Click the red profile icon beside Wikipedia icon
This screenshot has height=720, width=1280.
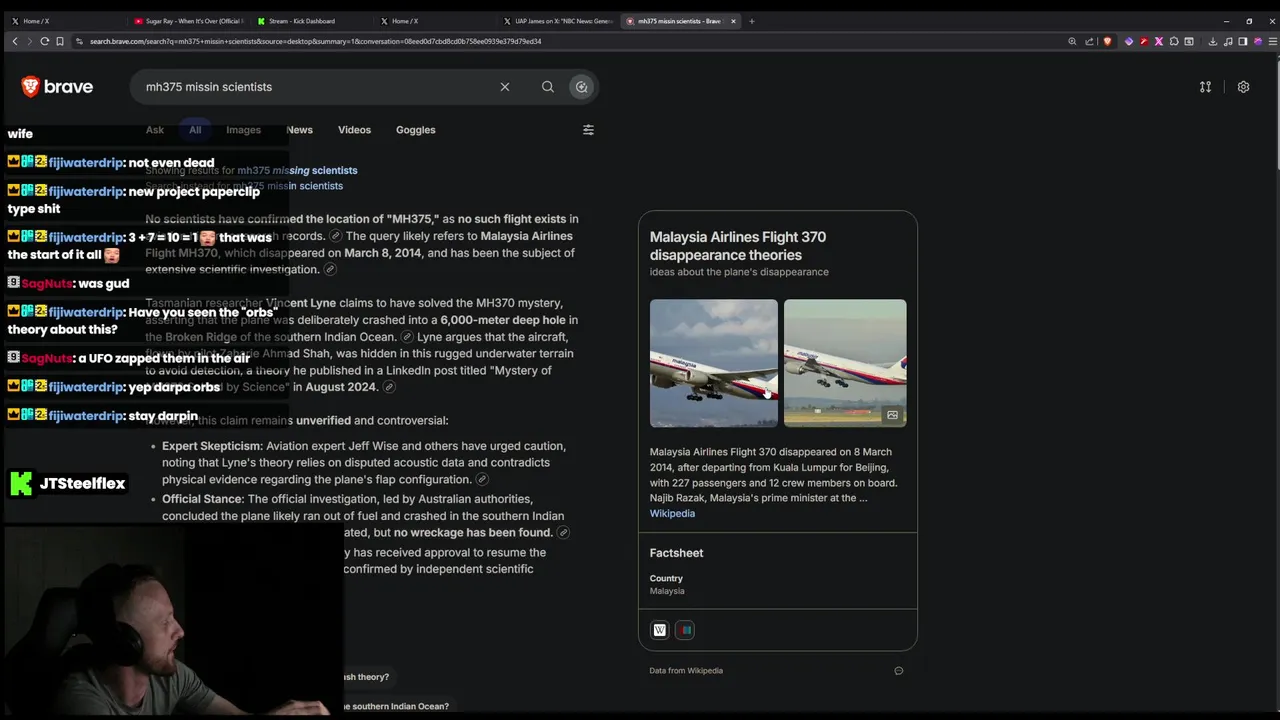(x=685, y=630)
